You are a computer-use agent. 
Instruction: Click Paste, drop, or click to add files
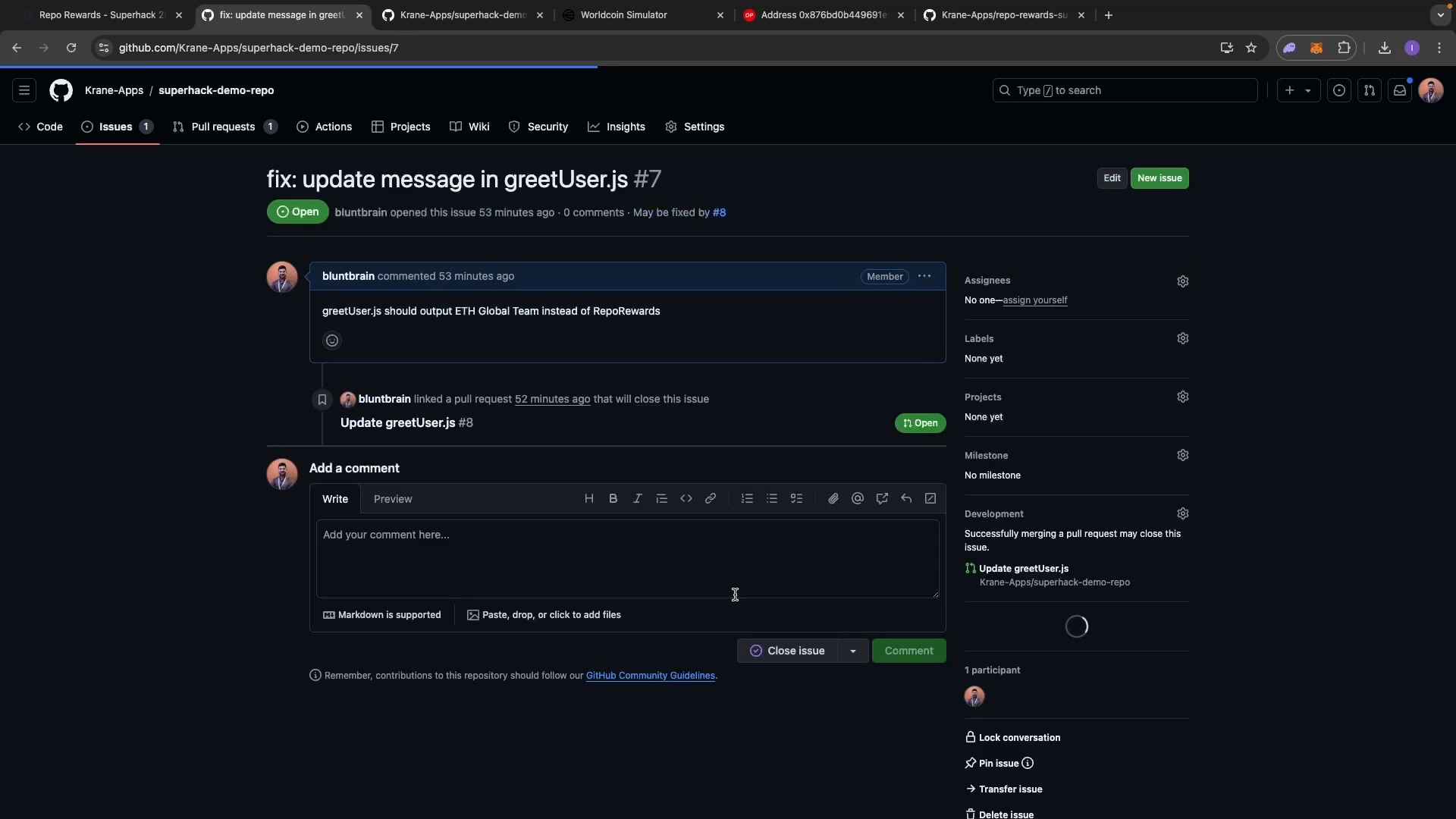(x=544, y=615)
